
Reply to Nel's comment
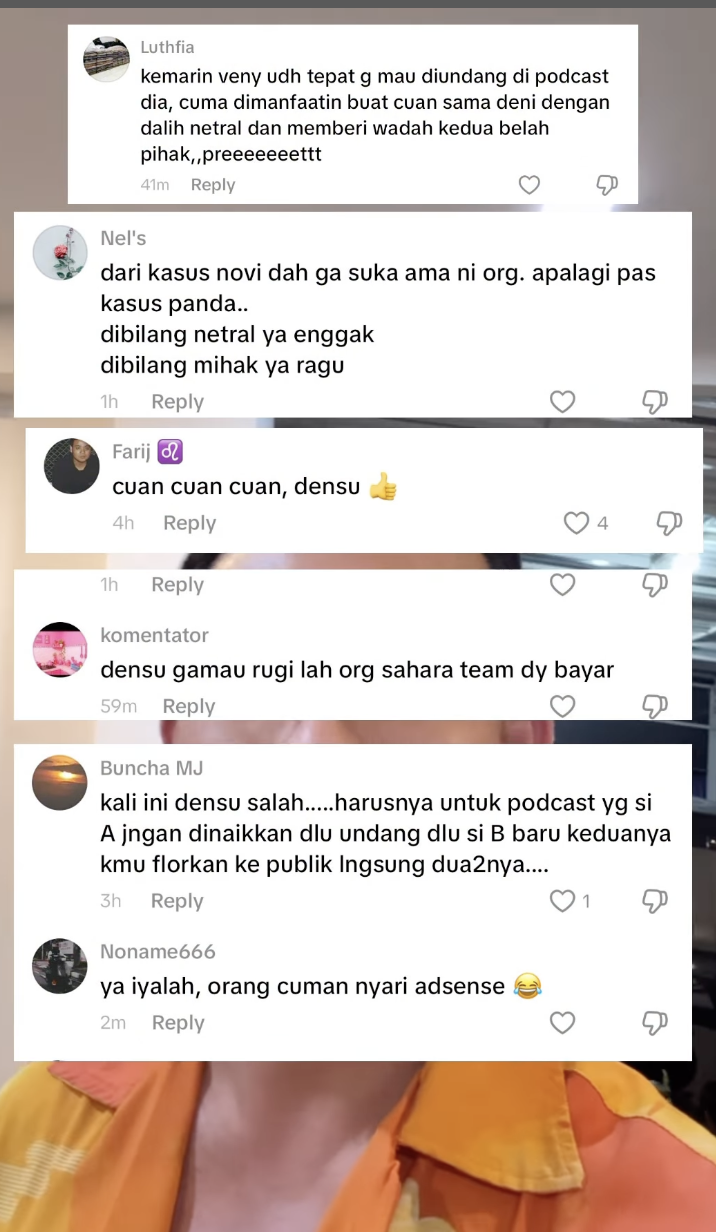177,402
